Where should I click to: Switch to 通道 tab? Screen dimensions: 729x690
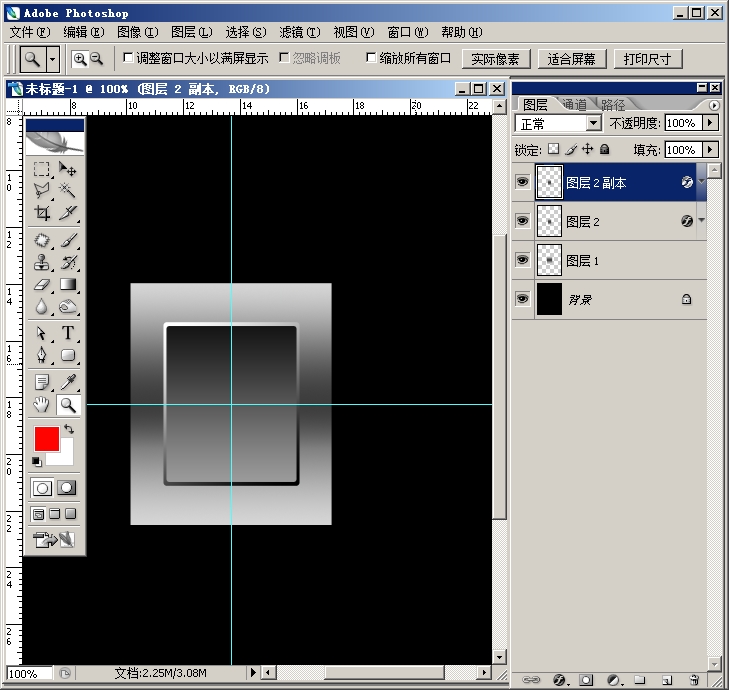coord(574,105)
